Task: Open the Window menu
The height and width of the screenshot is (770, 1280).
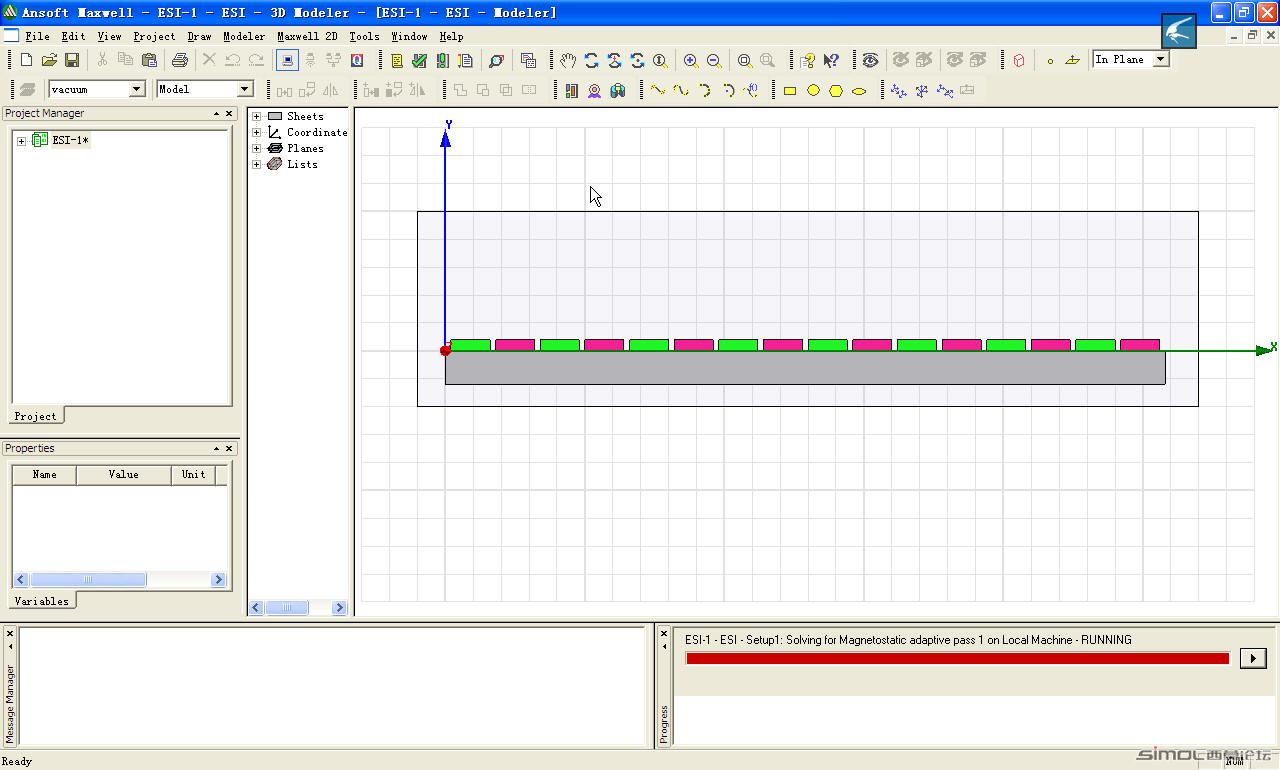Action: point(409,36)
